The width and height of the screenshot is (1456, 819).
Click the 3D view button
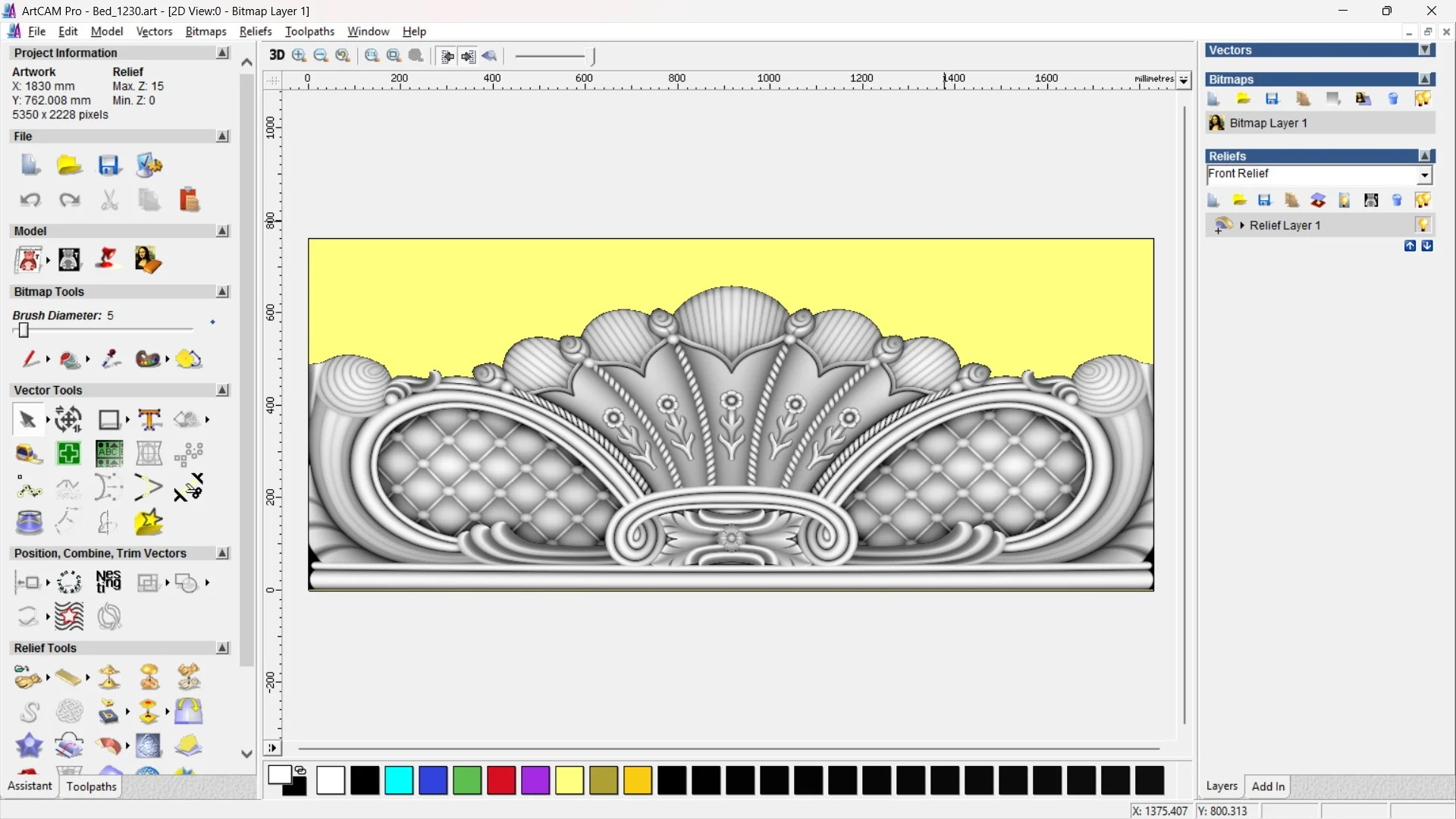point(277,55)
